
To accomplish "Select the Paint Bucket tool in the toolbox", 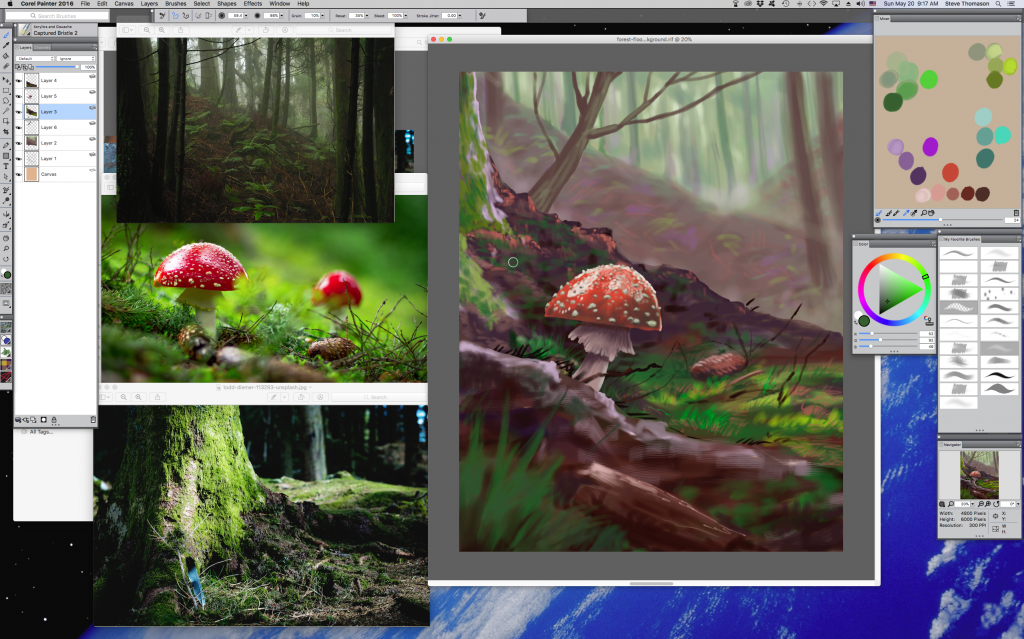I will (x=6, y=56).
